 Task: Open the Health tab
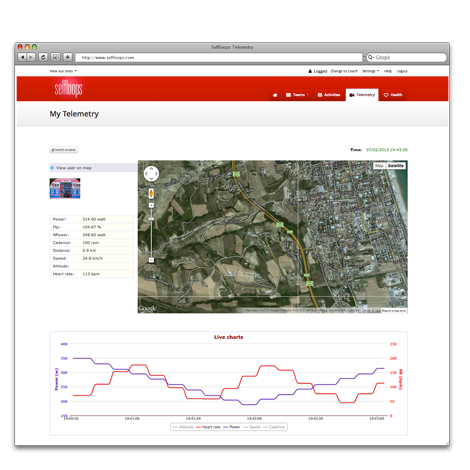393,95
